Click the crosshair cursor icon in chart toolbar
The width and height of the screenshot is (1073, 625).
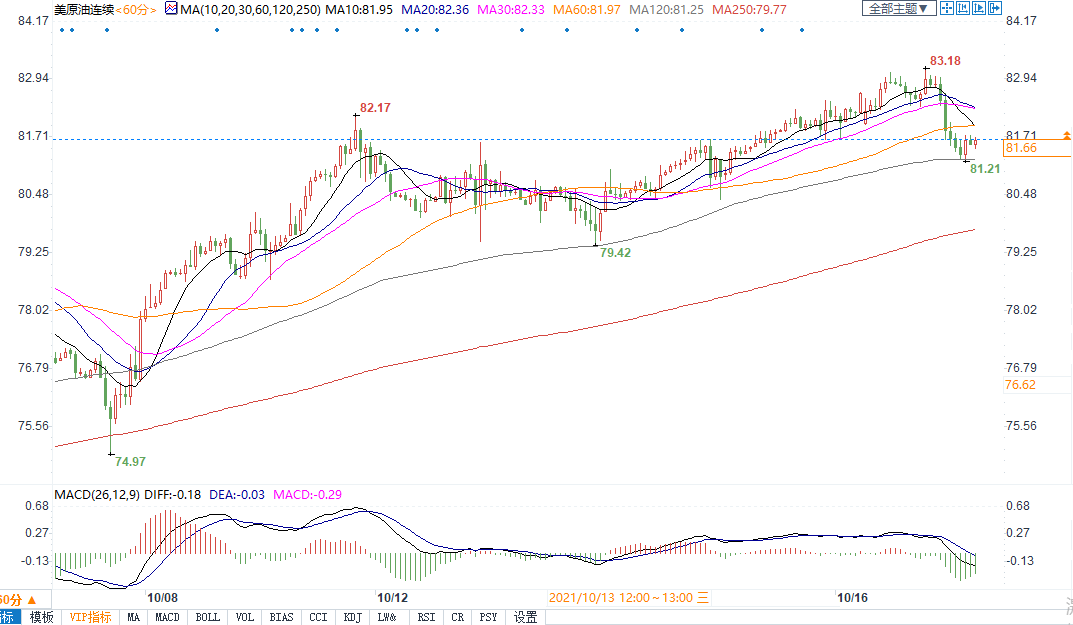[x=948, y=8]
